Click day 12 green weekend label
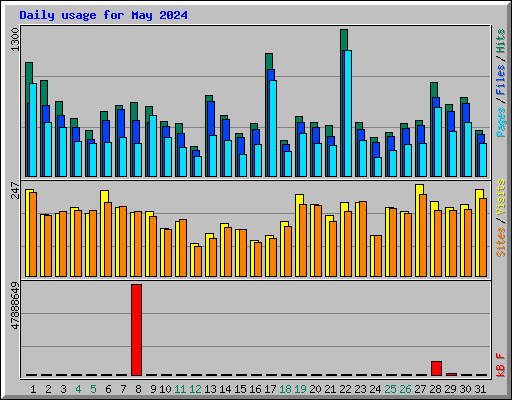This screenshot has width=512, height=400. pos(195,389)
